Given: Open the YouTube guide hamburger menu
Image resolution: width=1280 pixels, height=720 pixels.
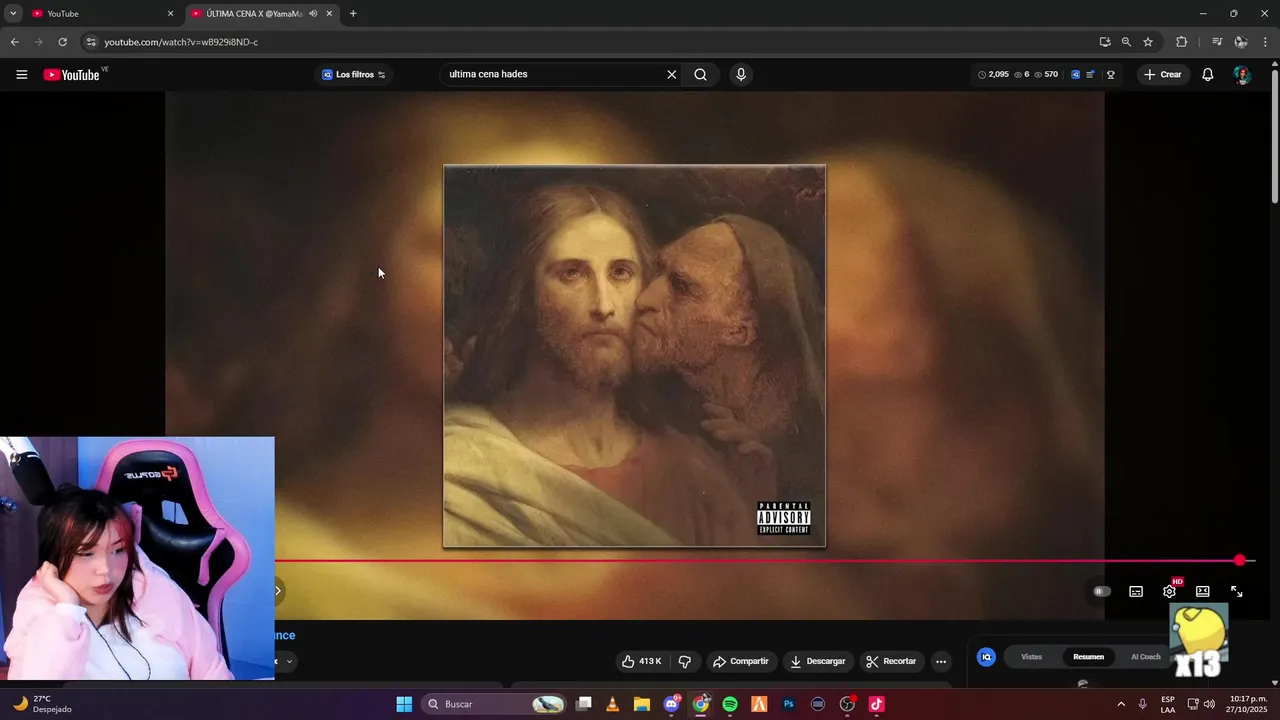Looking at the screenshot, I should click(x=21, y=75).
